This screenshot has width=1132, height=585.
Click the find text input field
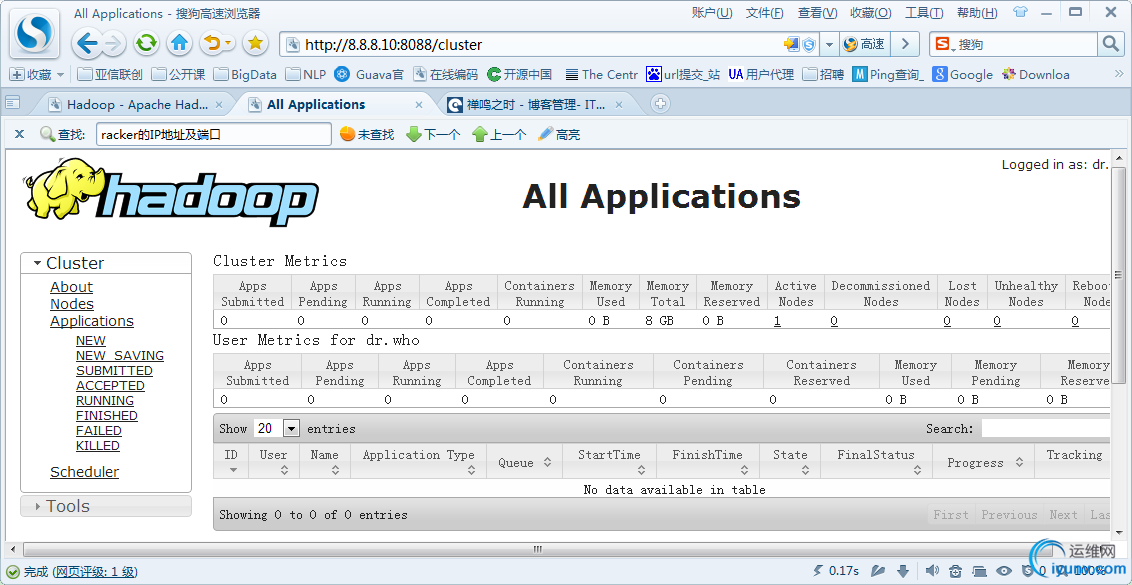214,134
